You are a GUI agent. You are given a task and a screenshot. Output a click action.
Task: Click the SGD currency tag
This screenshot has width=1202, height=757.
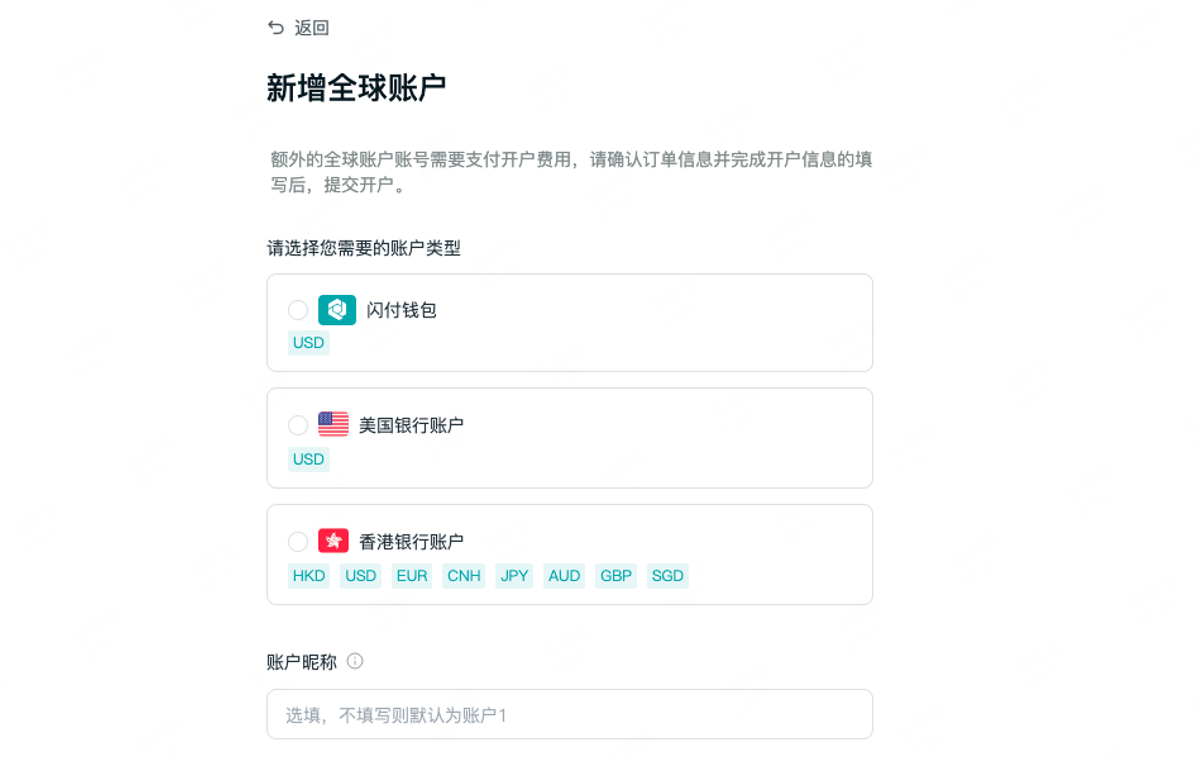click(x=667, y=576)
